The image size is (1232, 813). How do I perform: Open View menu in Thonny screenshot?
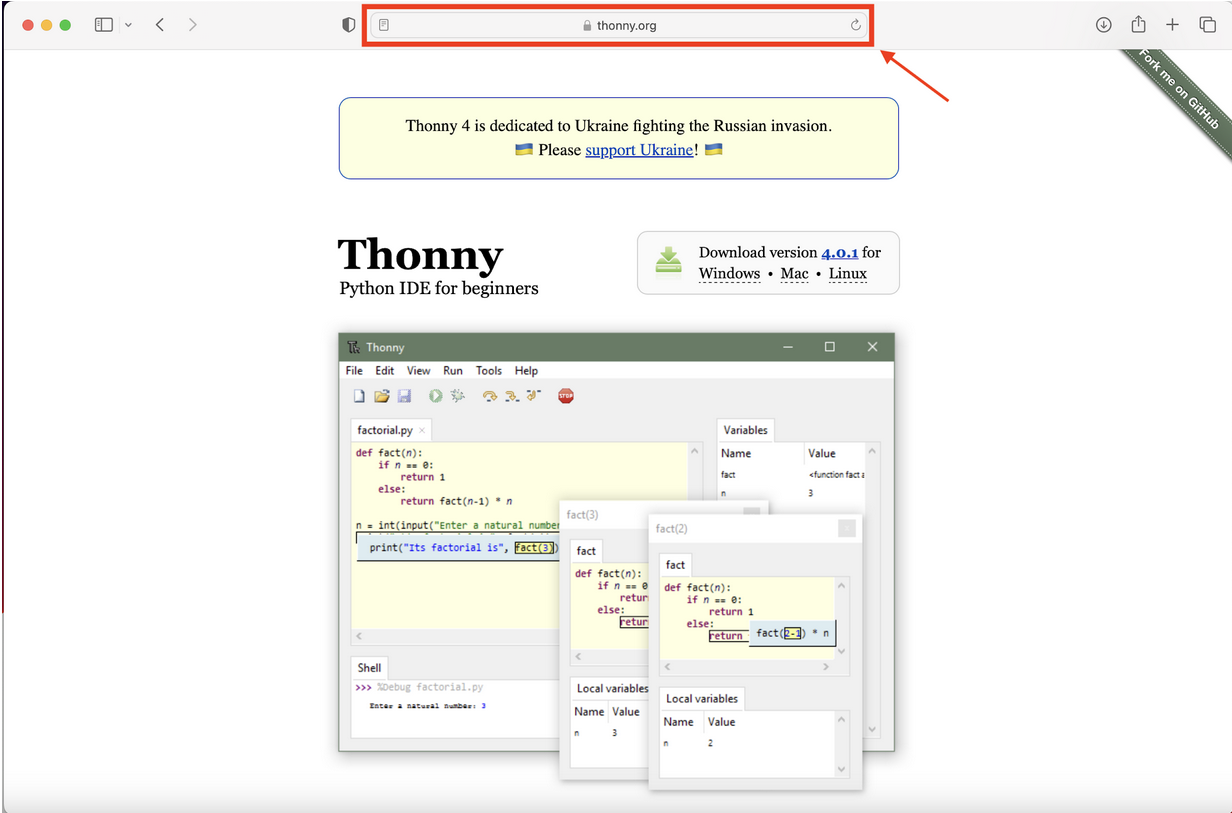(x=419, y=370)
